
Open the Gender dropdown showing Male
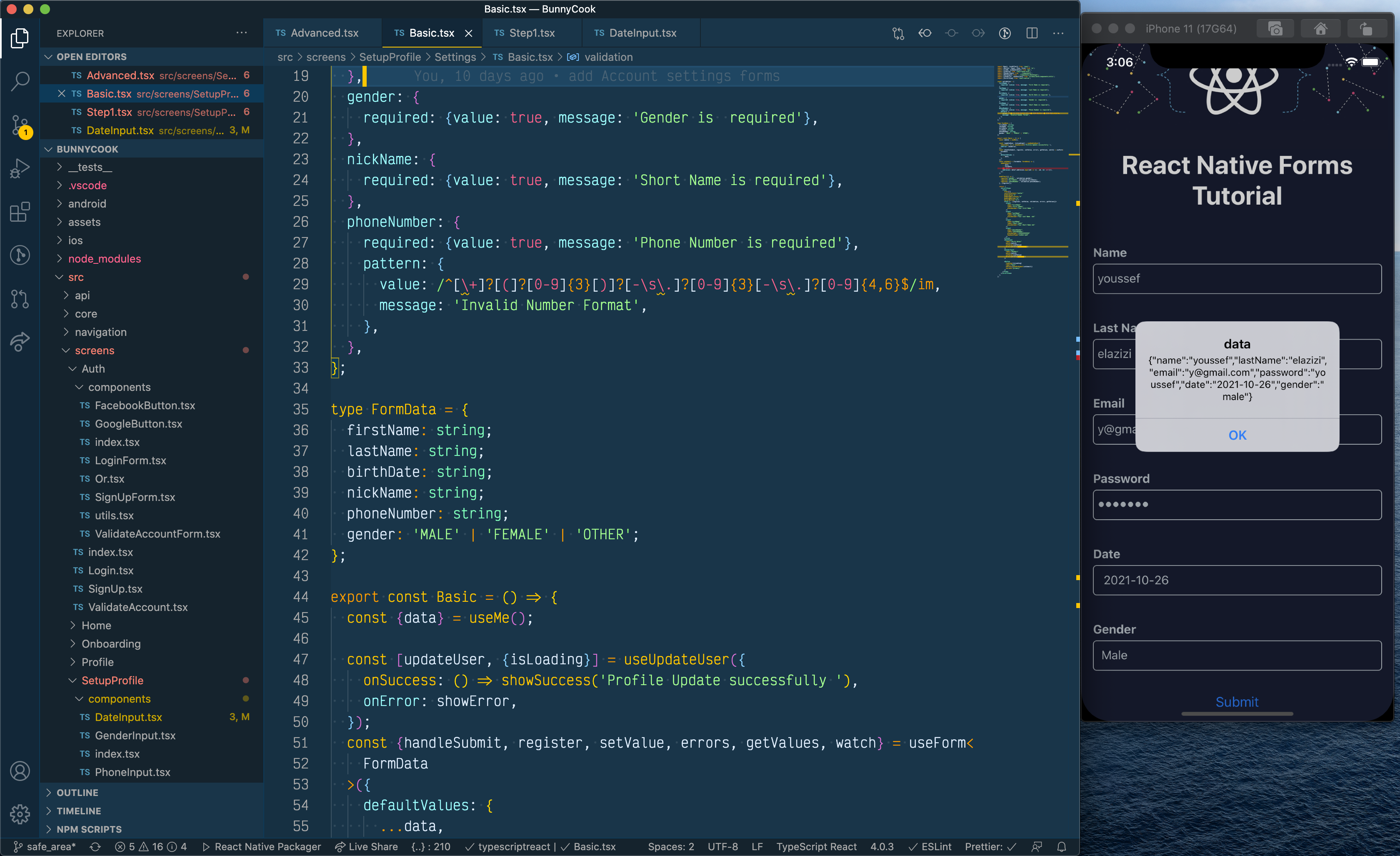coord(1236,656)
